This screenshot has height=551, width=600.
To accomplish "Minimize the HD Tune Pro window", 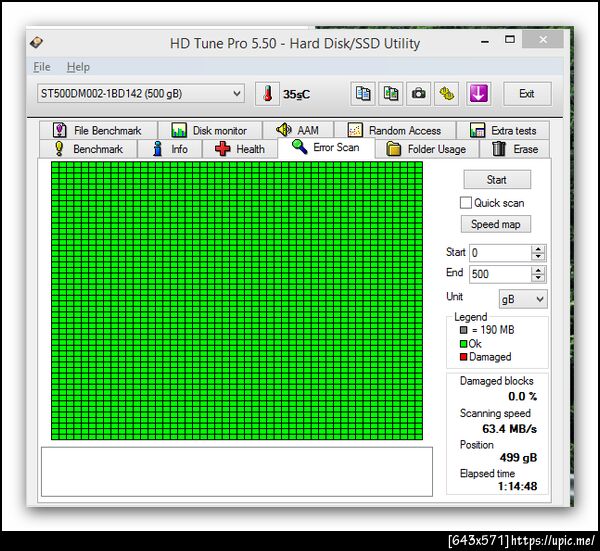I will (485, 41).
